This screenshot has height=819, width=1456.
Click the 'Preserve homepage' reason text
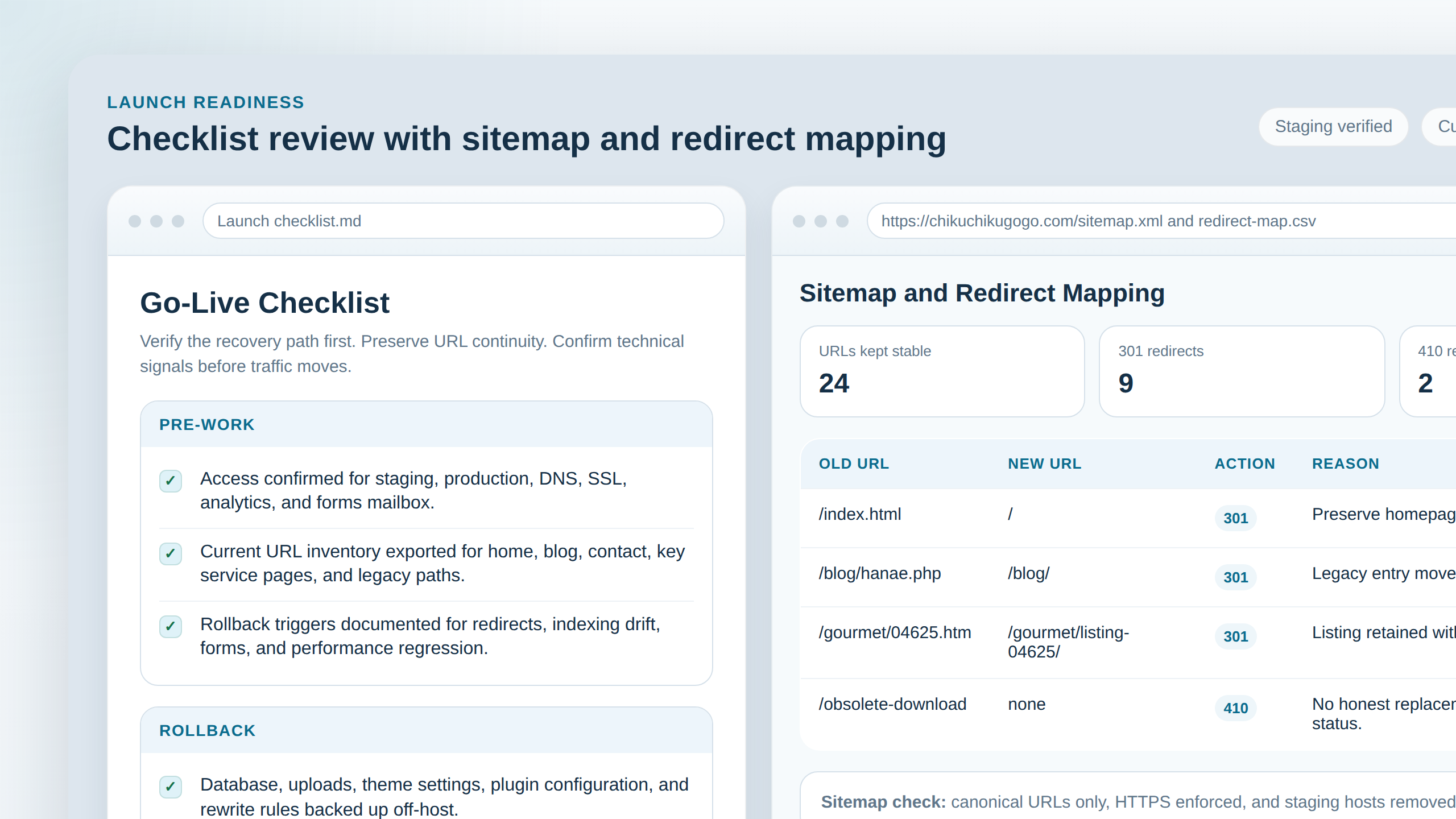[1384, 514]
